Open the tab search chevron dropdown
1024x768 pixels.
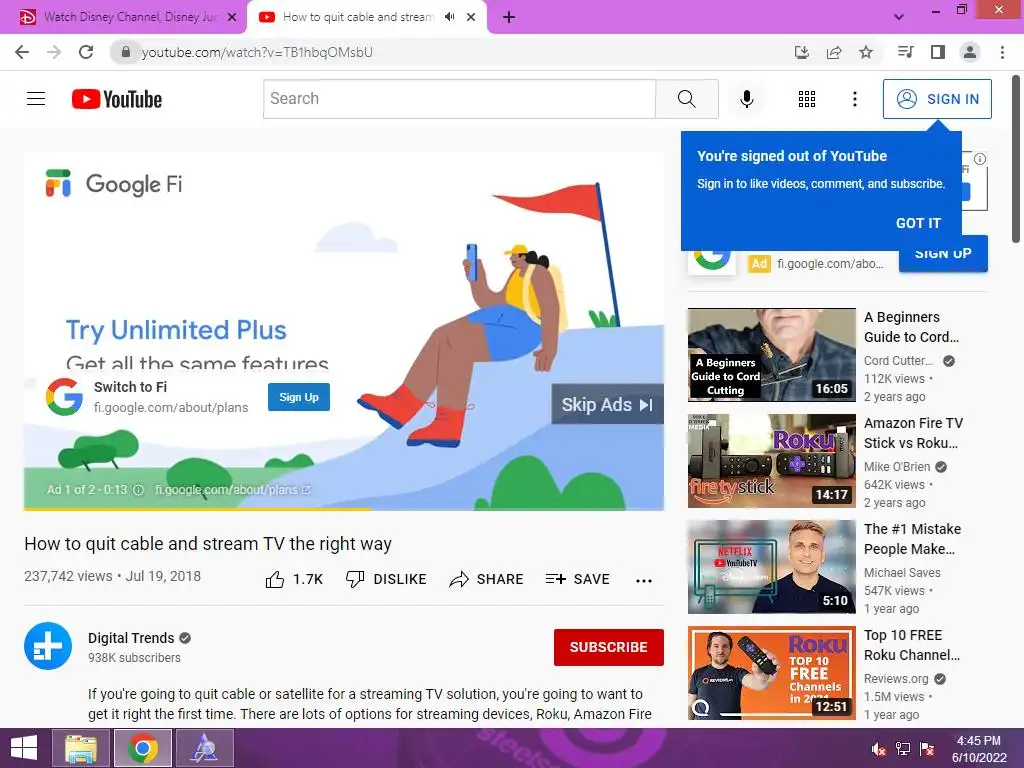tap(899, 17)
